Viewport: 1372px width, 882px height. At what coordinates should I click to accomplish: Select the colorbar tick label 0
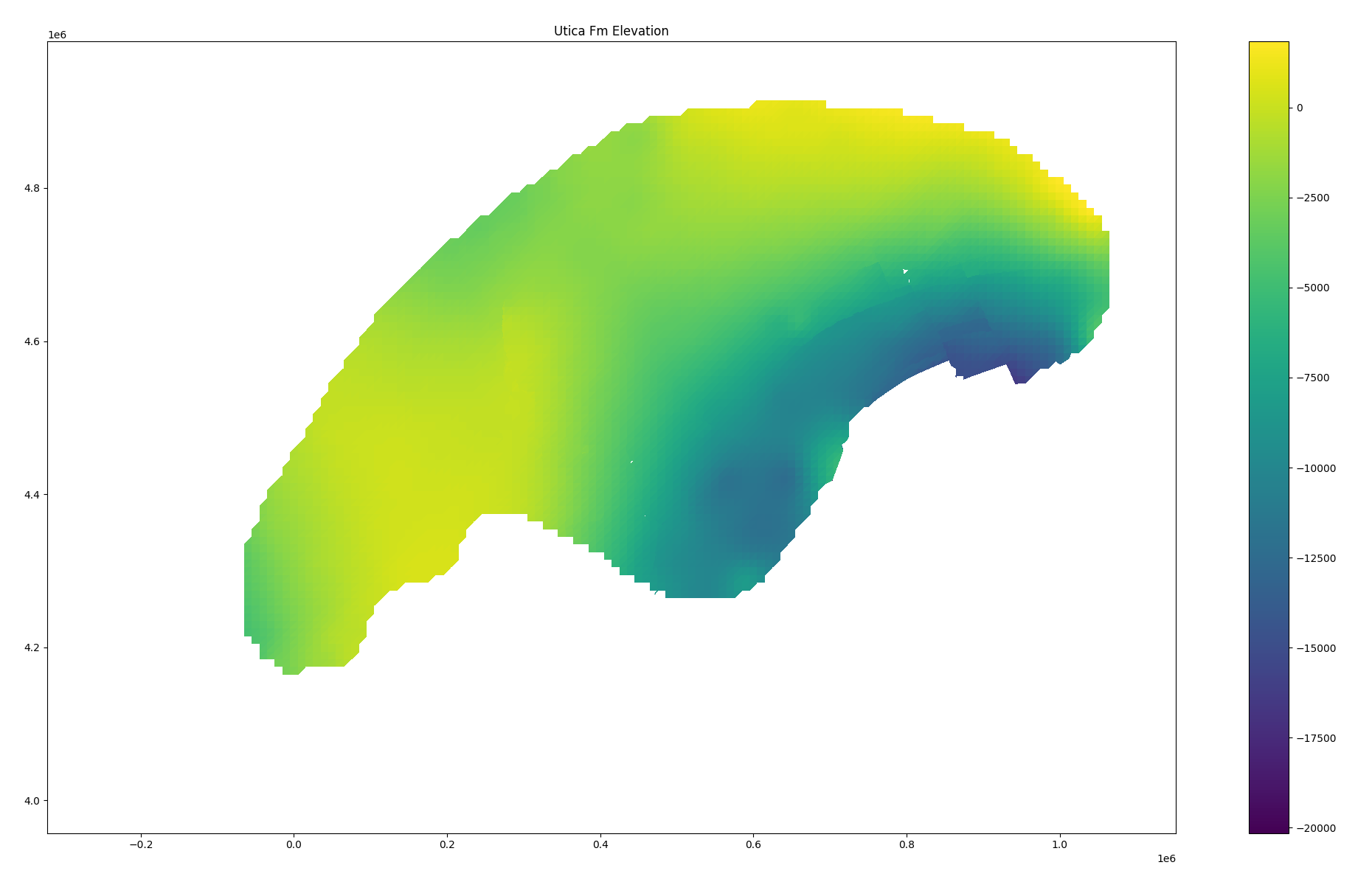(1300, 108)
